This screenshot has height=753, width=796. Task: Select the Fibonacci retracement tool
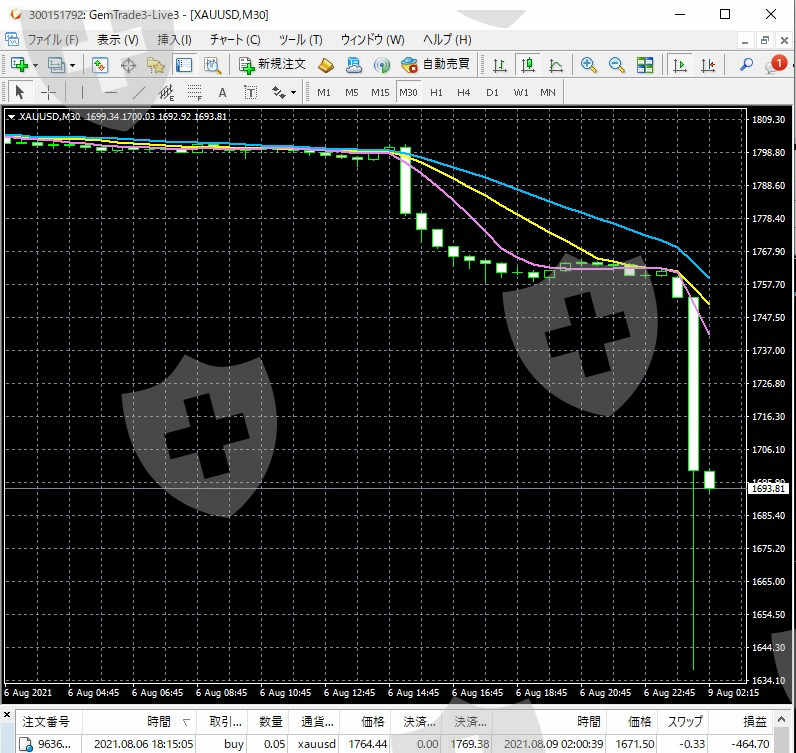click(194, 92)
